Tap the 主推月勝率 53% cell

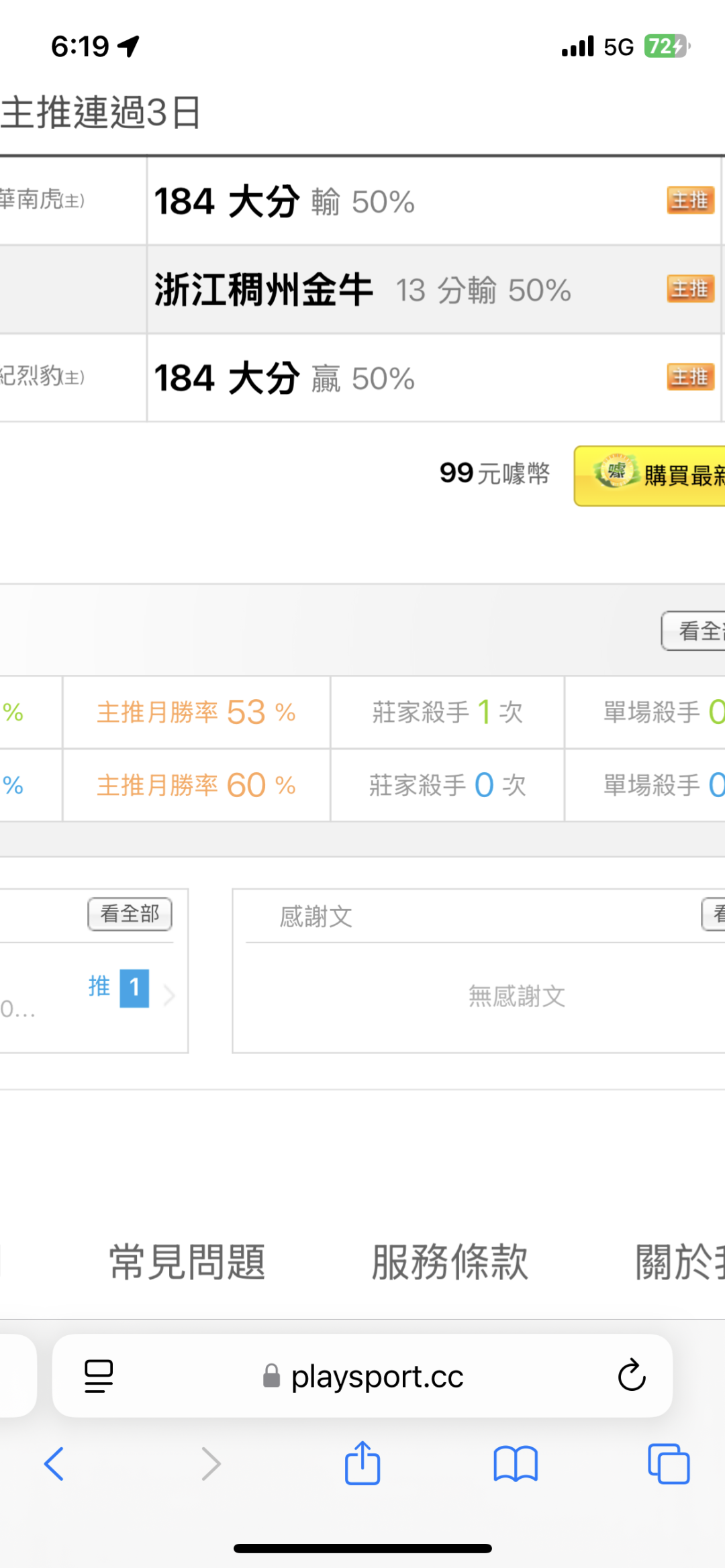[196, 713]
